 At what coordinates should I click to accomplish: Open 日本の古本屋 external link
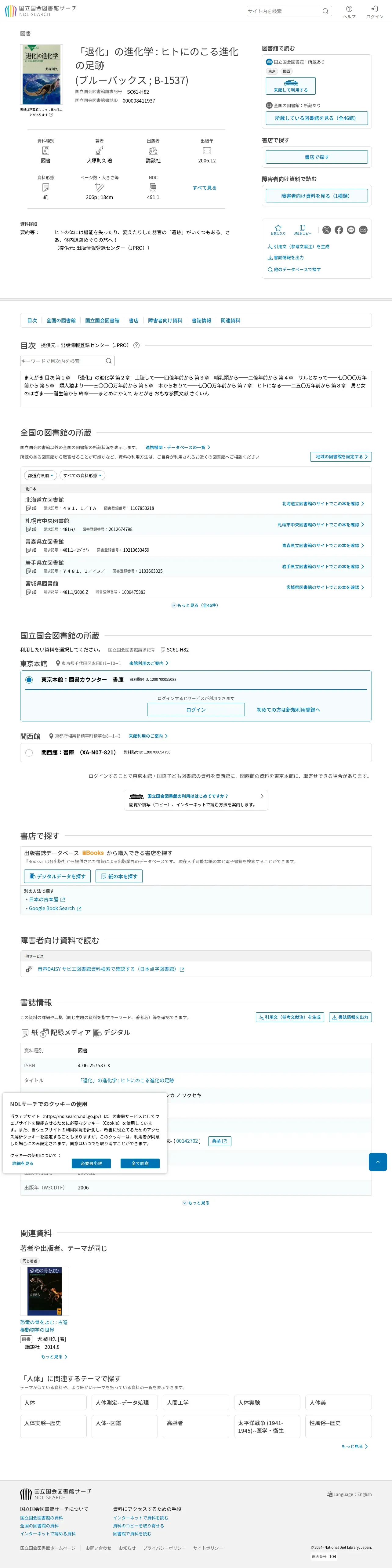click(x=46, y=899)
